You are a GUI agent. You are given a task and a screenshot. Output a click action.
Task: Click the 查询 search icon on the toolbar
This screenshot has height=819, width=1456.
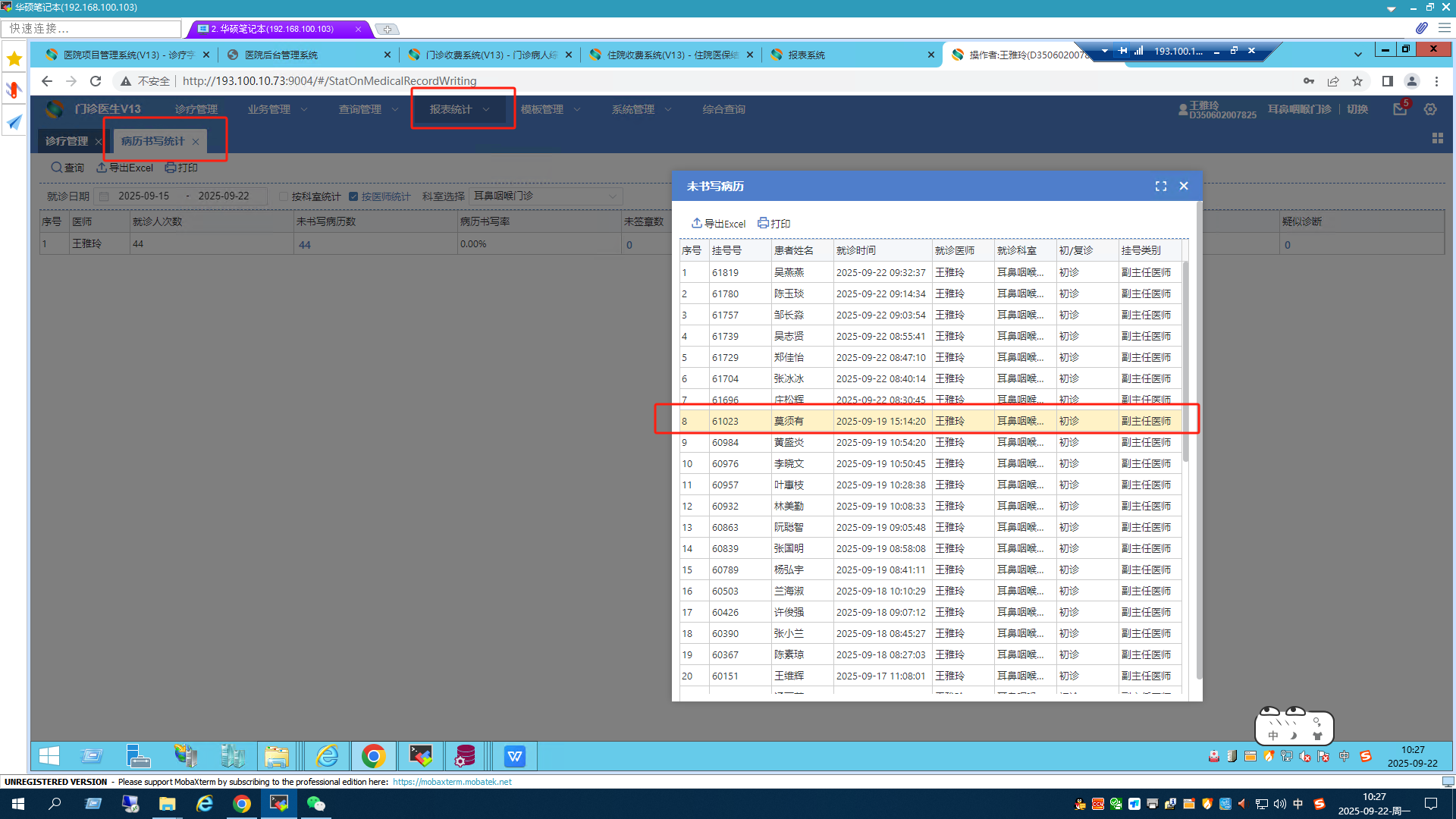57,168
